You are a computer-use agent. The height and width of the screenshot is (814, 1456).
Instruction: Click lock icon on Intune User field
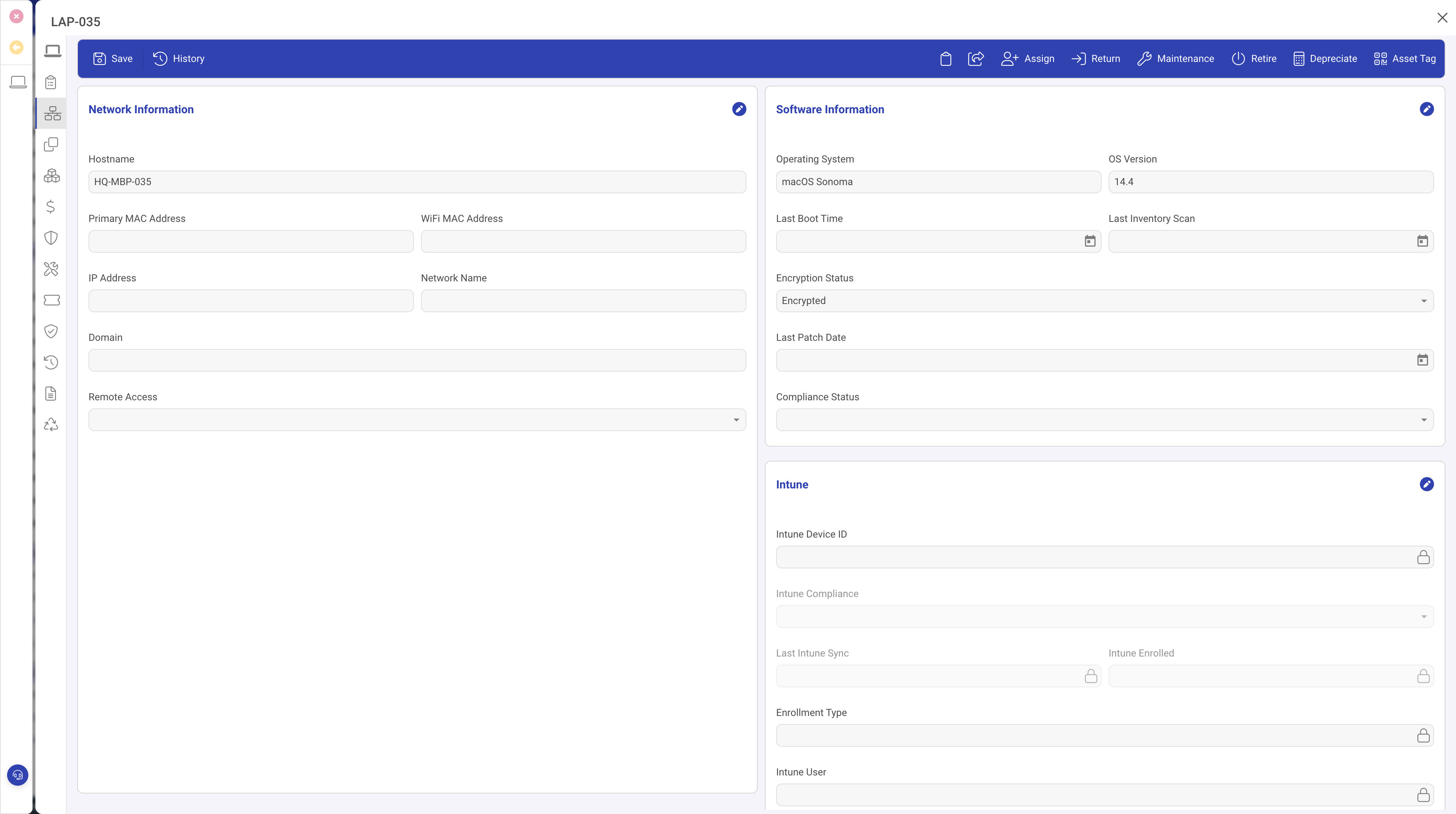click(x=1423, y=795)
